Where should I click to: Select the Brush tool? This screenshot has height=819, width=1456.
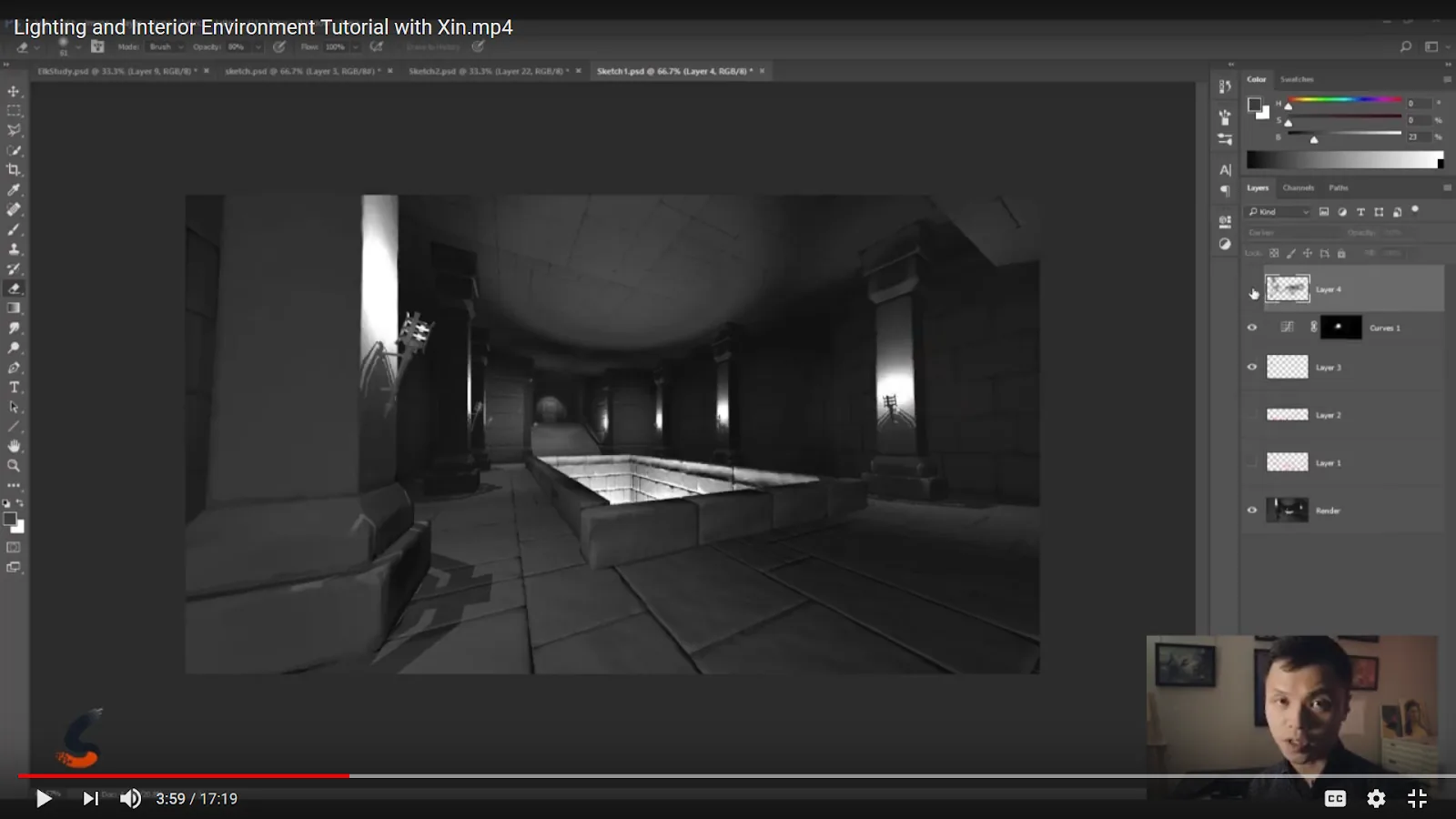tap(14, 229)
